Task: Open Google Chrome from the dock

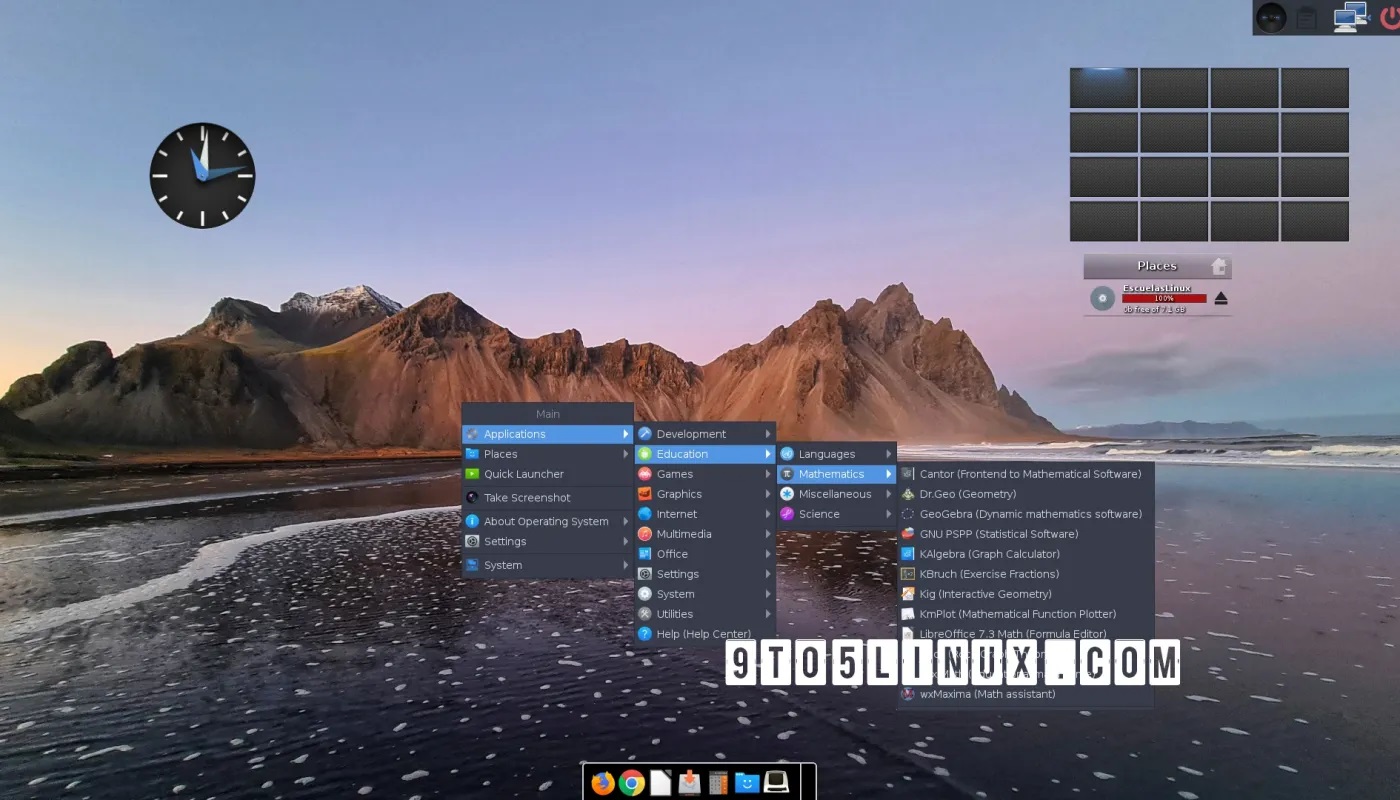Action: click(631, 782)
